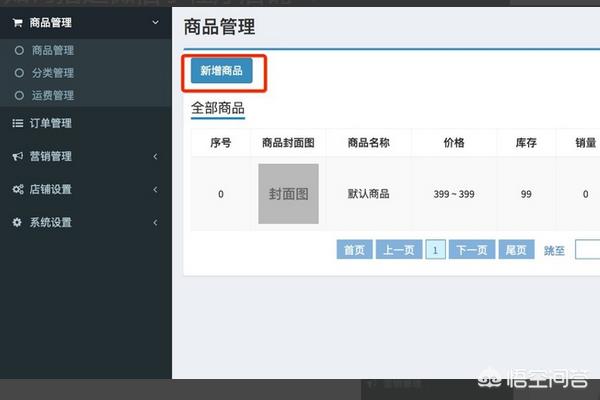Click the gear icon beside 系统设置
Image resolution: width=600 pixels, height=400 pixels.
pos(17,223)
